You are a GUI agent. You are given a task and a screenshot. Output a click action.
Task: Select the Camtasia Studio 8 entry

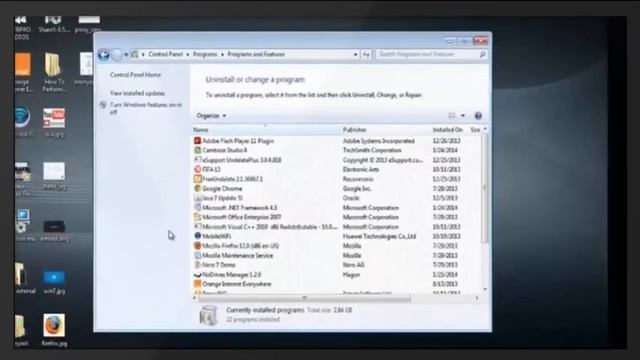[337, 150]
